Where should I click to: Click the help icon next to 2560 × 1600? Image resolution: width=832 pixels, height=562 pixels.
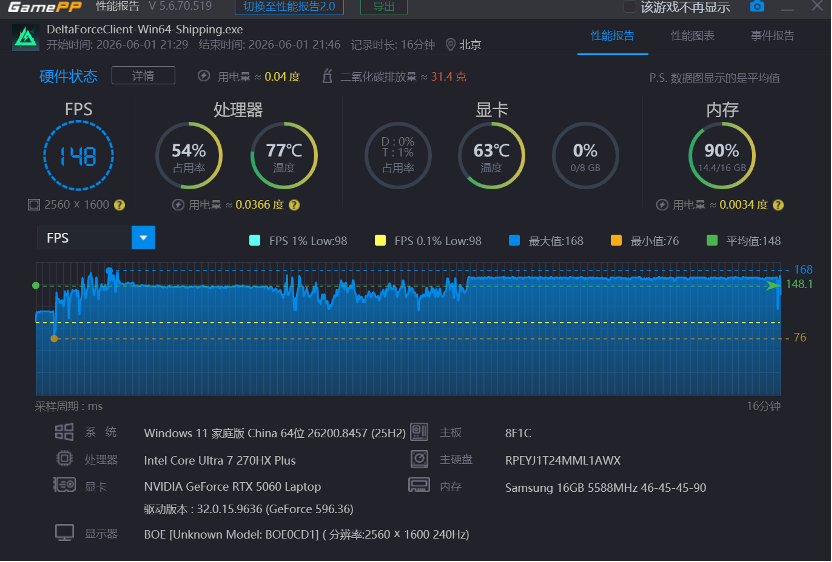click(119, 205)
